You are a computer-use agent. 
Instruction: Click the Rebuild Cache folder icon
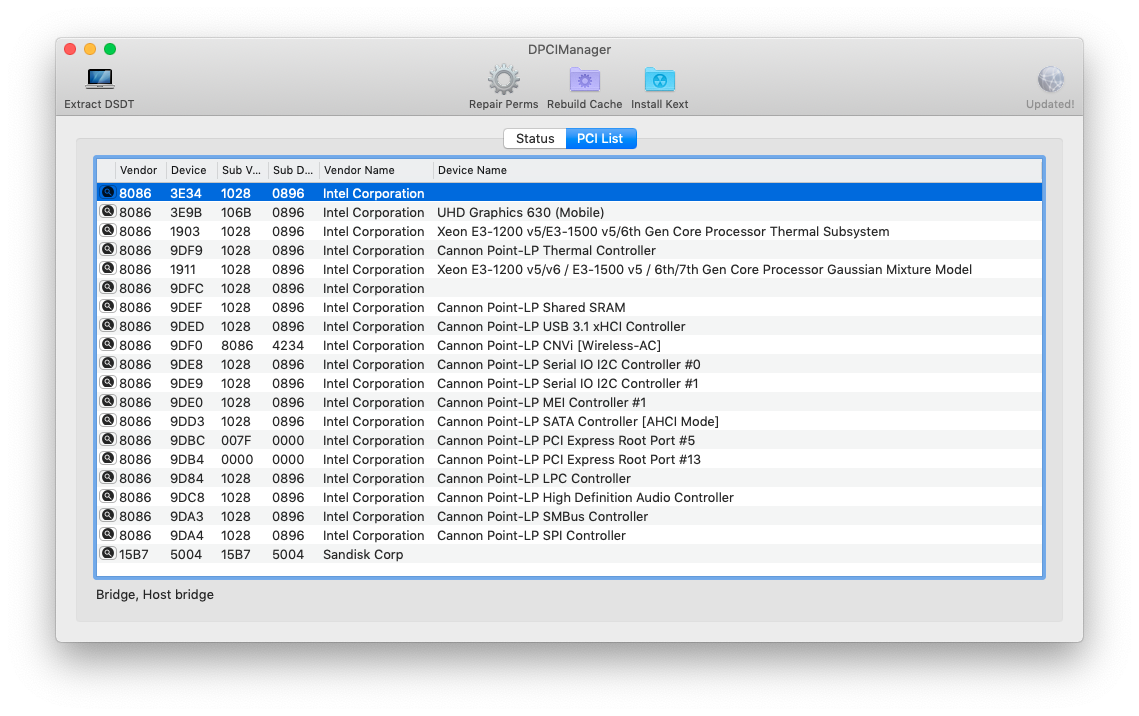point(585,79)
